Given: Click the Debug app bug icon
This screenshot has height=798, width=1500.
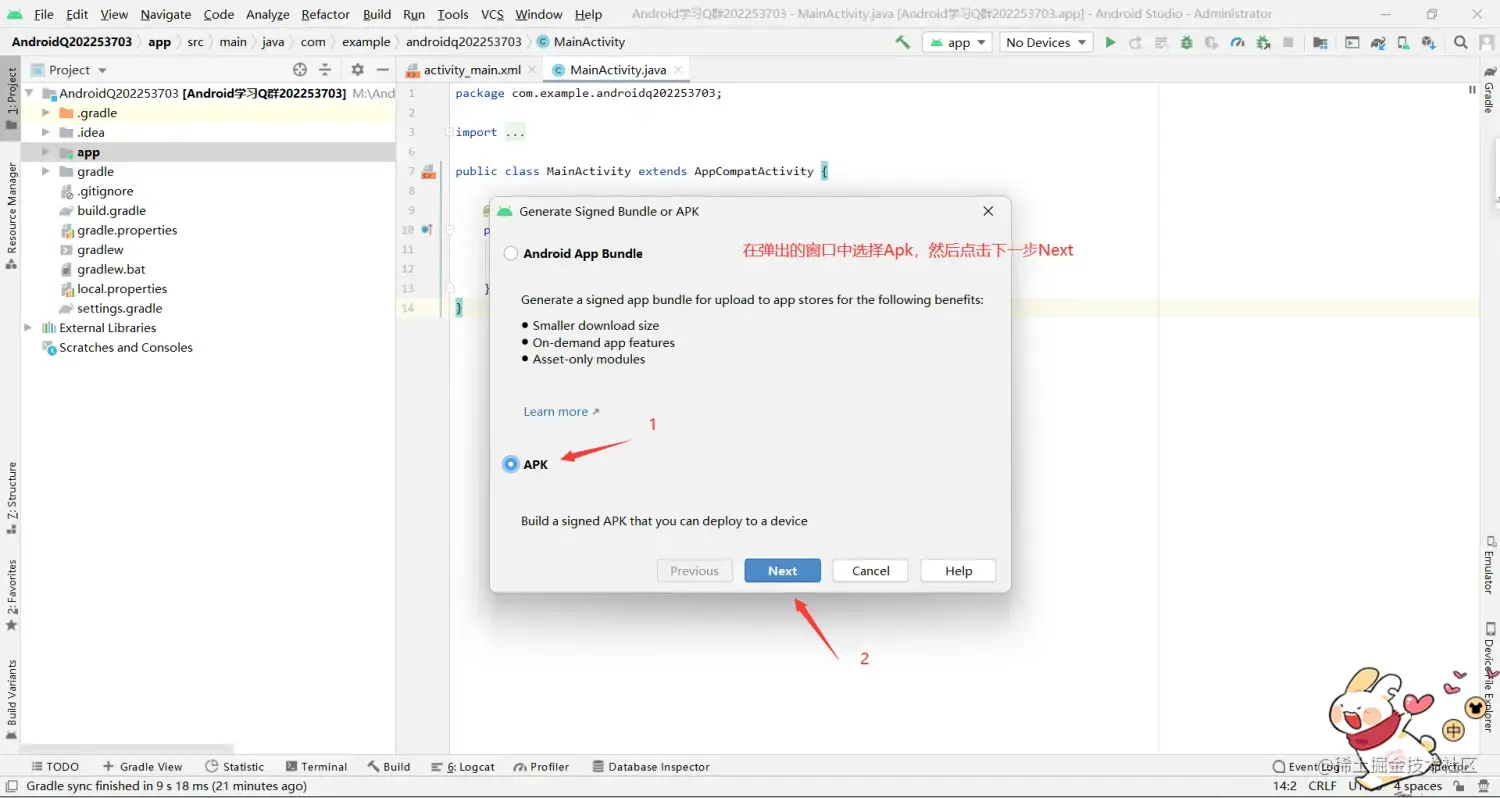Looking at the screenshot, I should [1187, 42].
